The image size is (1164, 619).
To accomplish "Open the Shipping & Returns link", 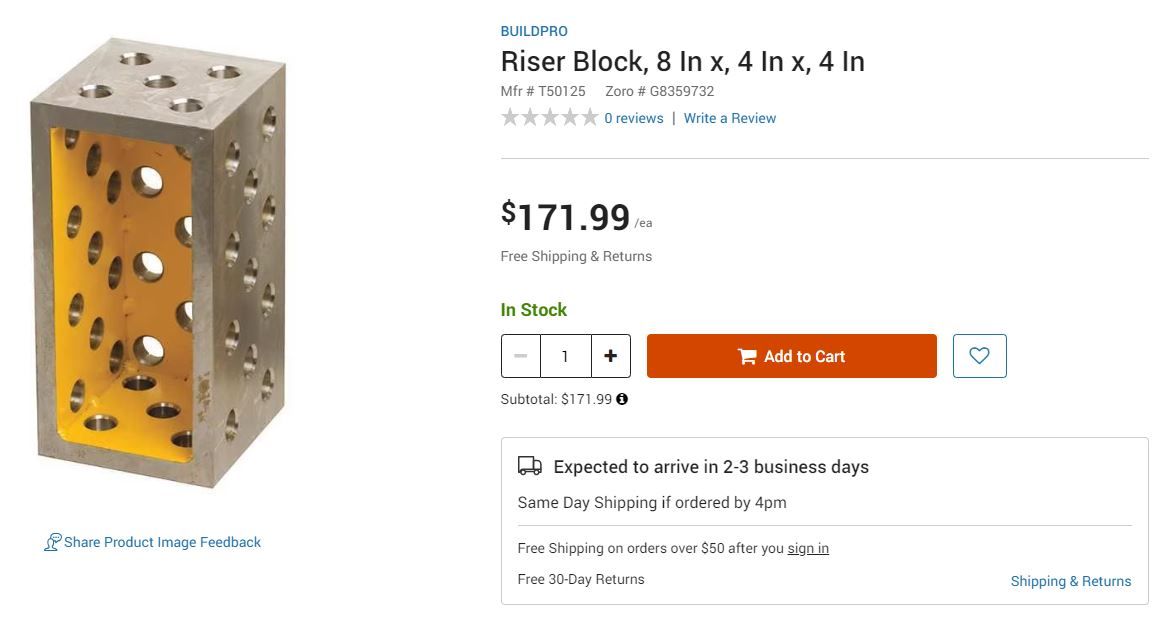I will (1070, 581).
